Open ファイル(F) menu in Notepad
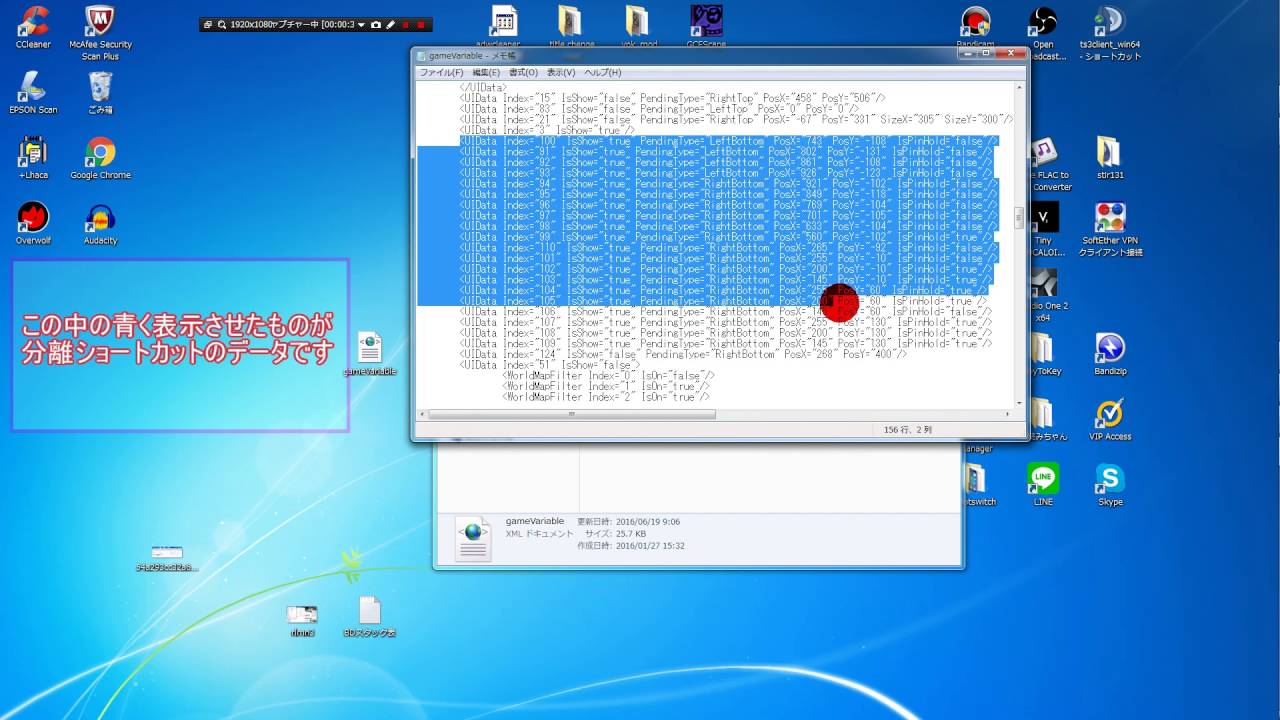Image resolution: width=1280 pixels, height=720 pixels. [x=441, y=72]
